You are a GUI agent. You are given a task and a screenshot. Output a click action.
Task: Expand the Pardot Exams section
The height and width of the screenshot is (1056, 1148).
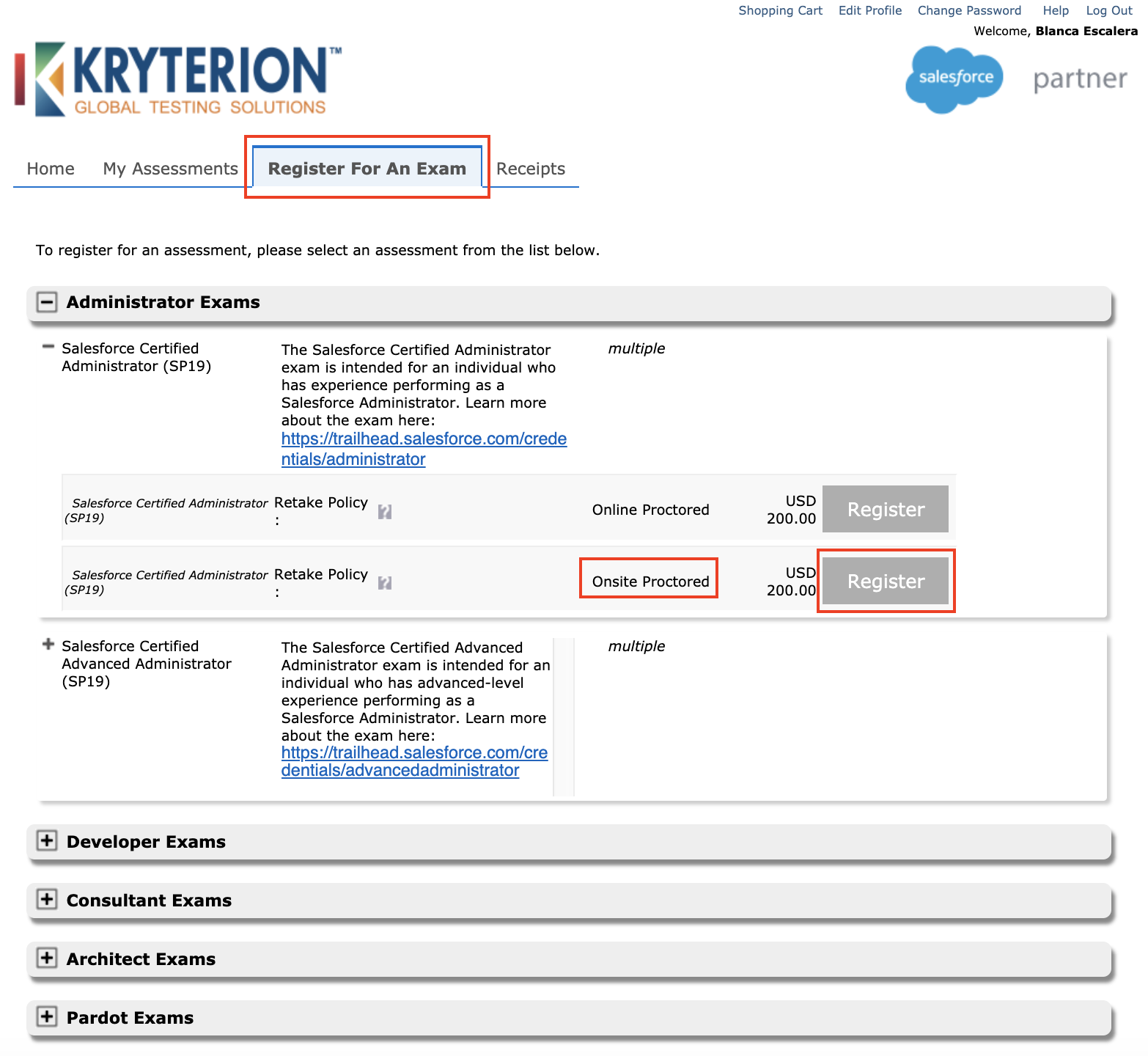point(47,1017)
